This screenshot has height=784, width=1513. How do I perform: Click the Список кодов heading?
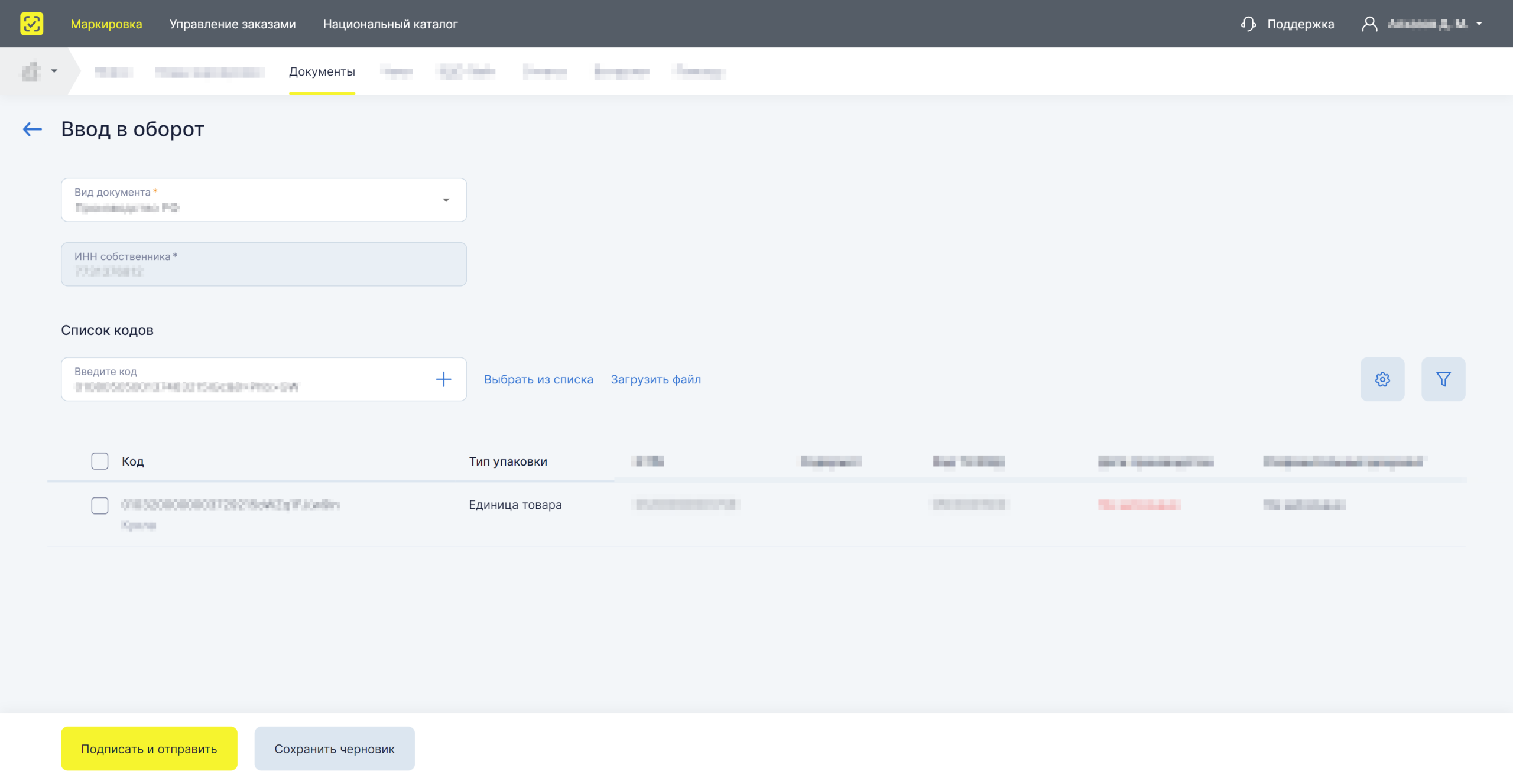tap(108, 330)
